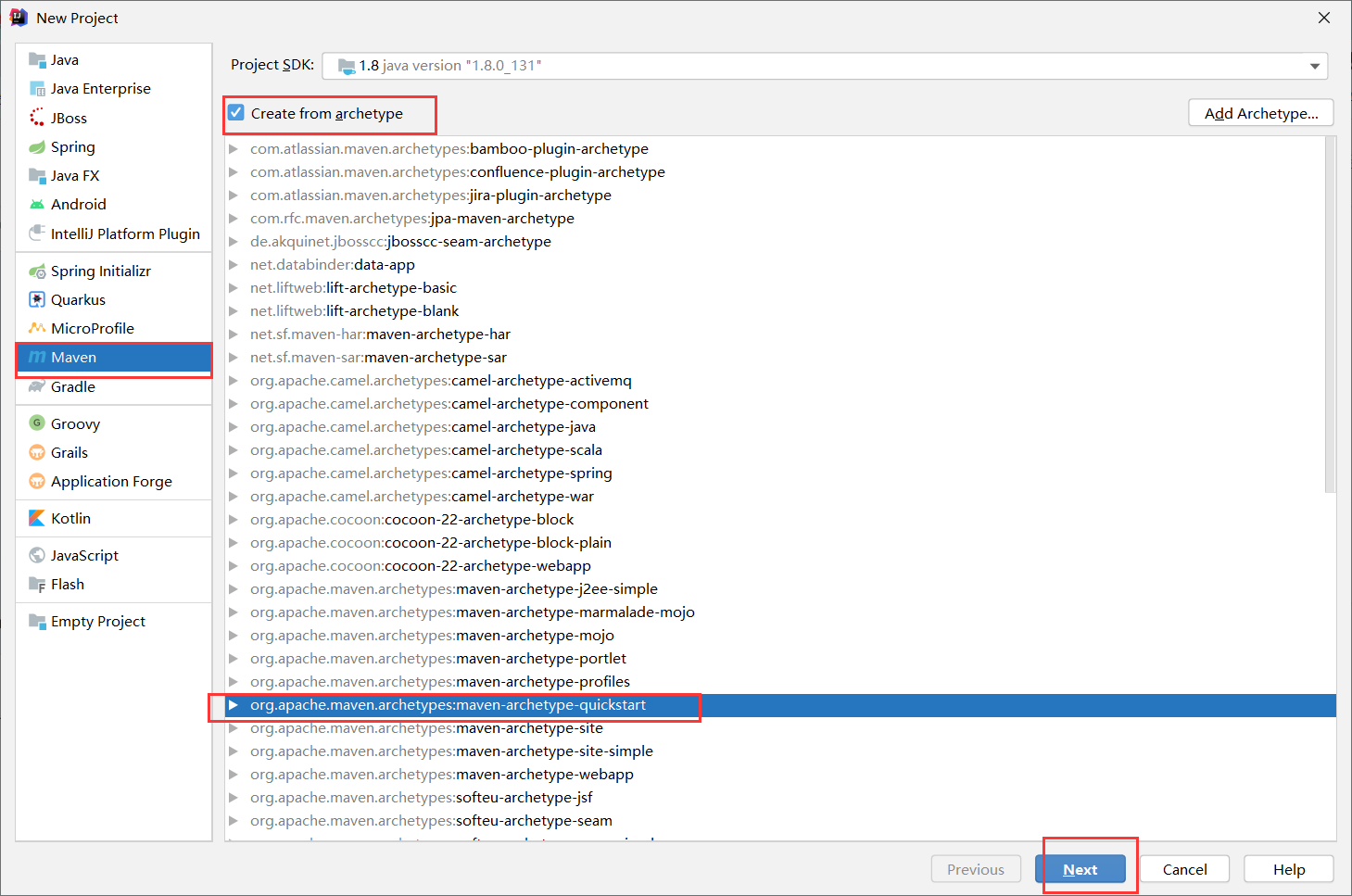The image size is (1352, 896).
Task: Click the archetype list vertical scrollbar
Action: point(1331,315)
